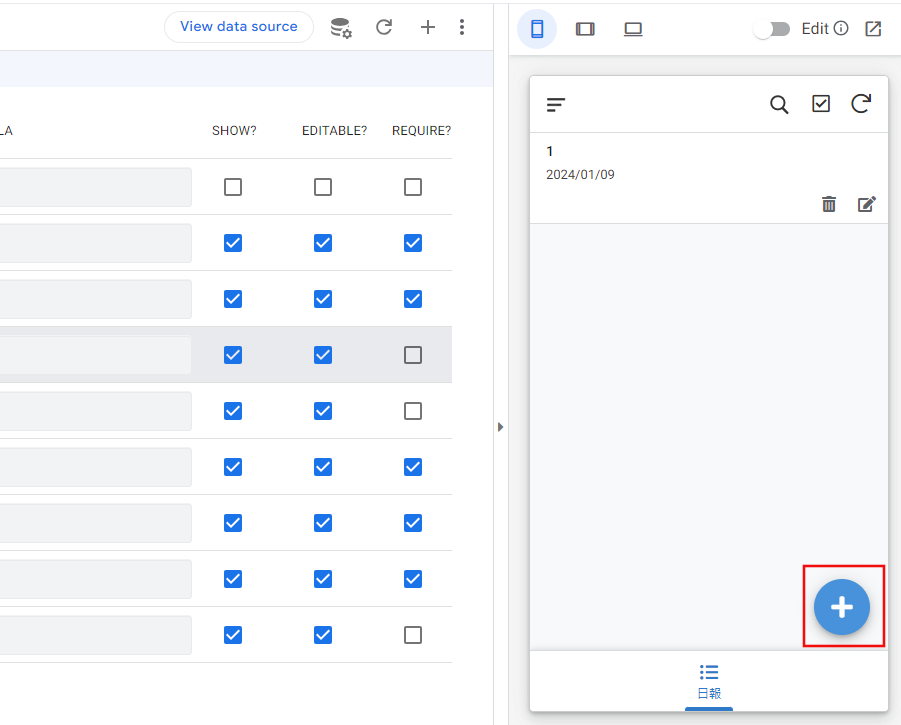Switch preview to tablet view
The height and width of the screenshot is (725, 901).
coord(585,29)
